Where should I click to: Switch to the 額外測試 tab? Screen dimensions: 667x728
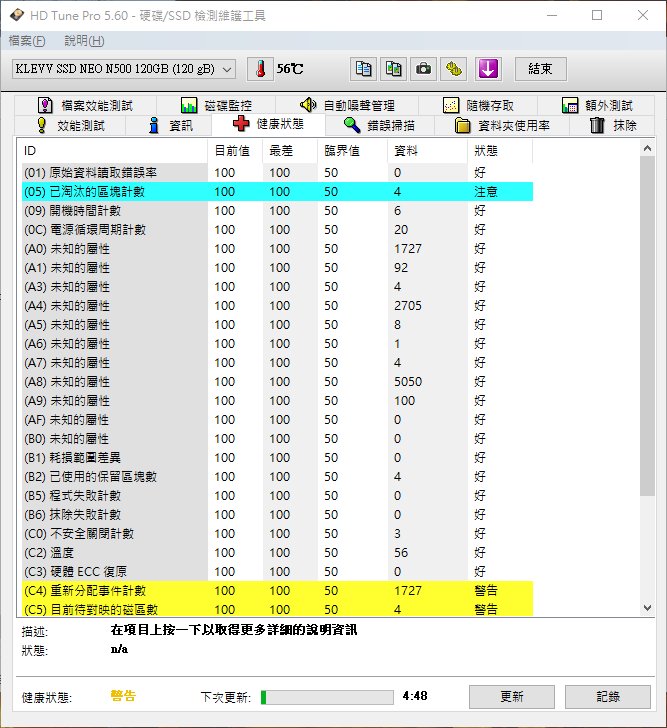[x=596, y=105]
